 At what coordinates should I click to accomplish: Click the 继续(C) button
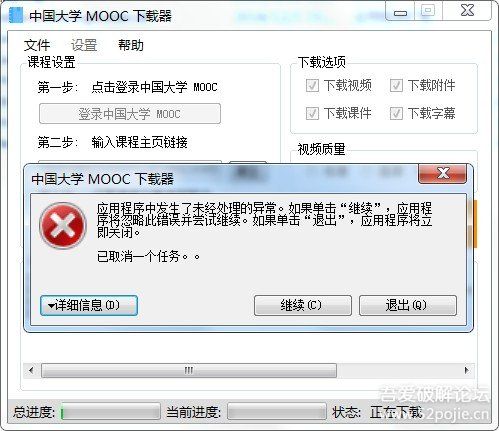click(303, 305)
